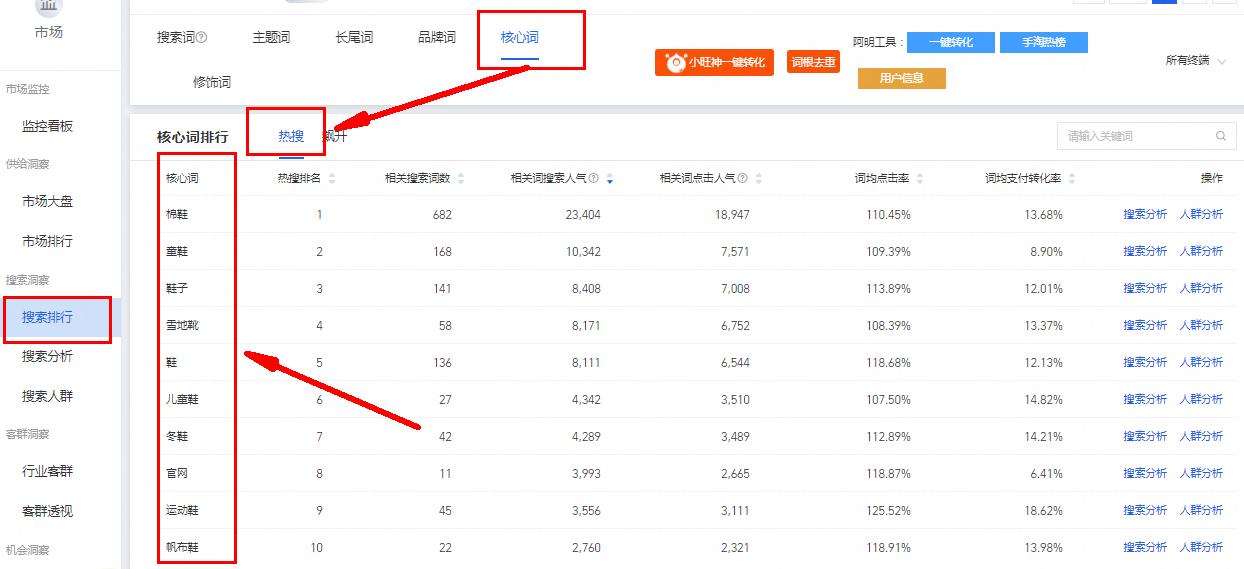
Task: Click the magnifier icon in the keyword search box
Action: [1220, 136]
